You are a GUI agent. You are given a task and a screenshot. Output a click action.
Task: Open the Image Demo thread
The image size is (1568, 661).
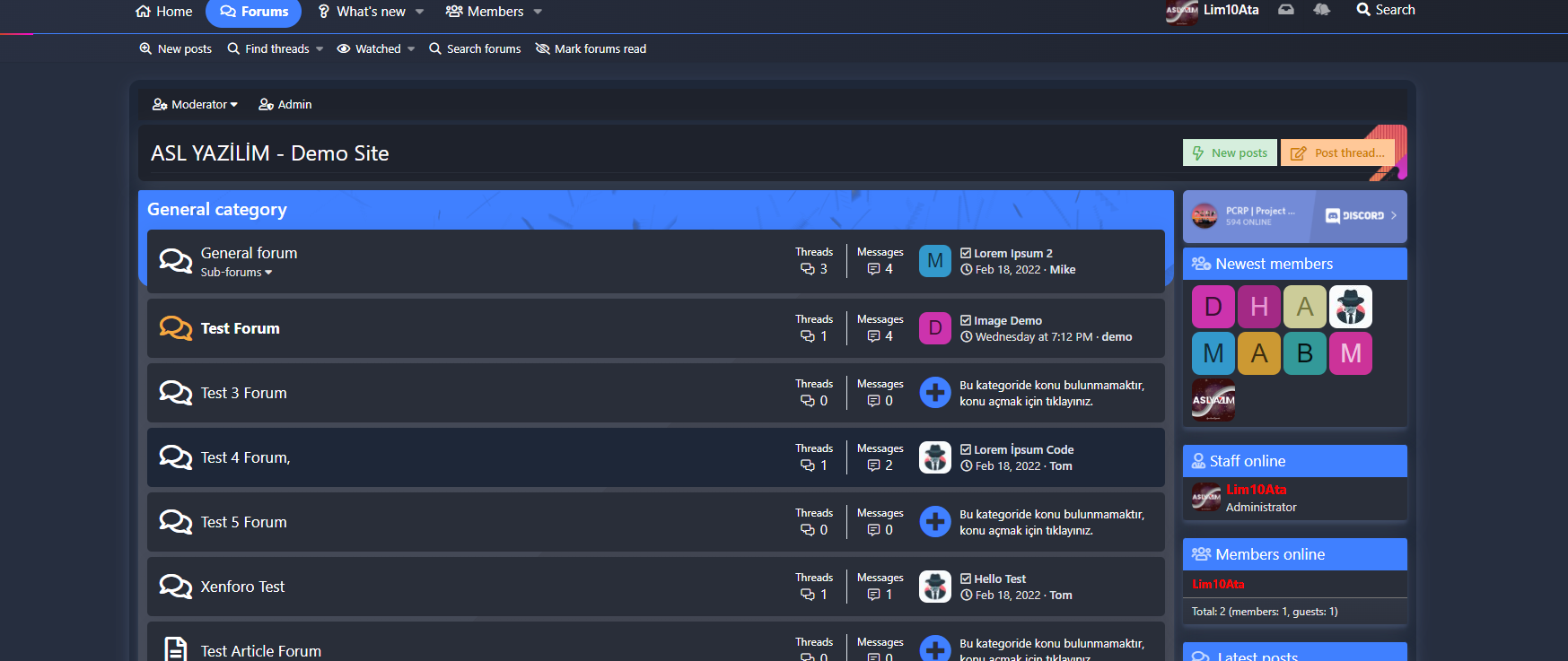[x=1008, y=320]
